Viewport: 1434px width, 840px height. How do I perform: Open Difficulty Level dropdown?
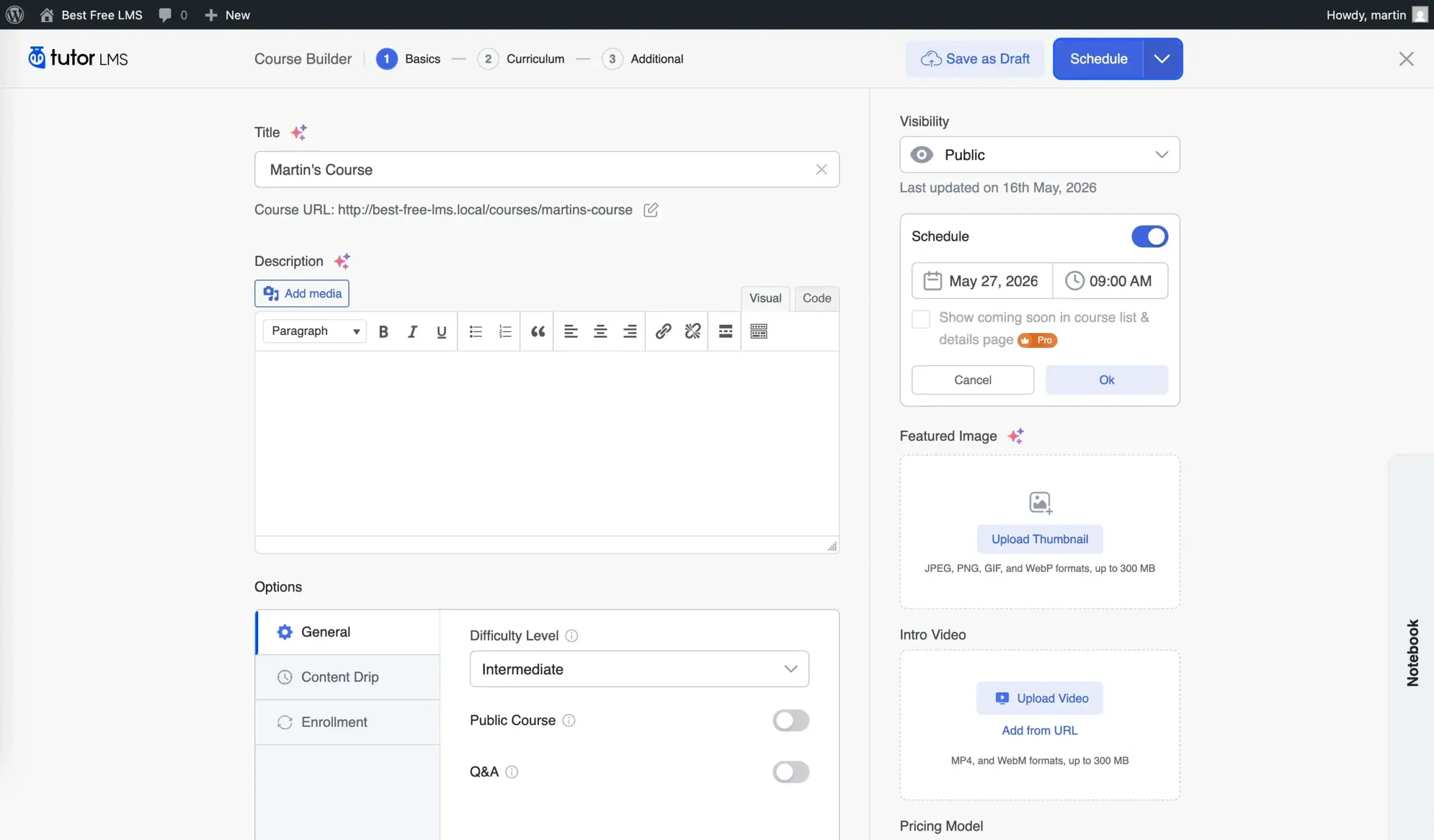639,669
